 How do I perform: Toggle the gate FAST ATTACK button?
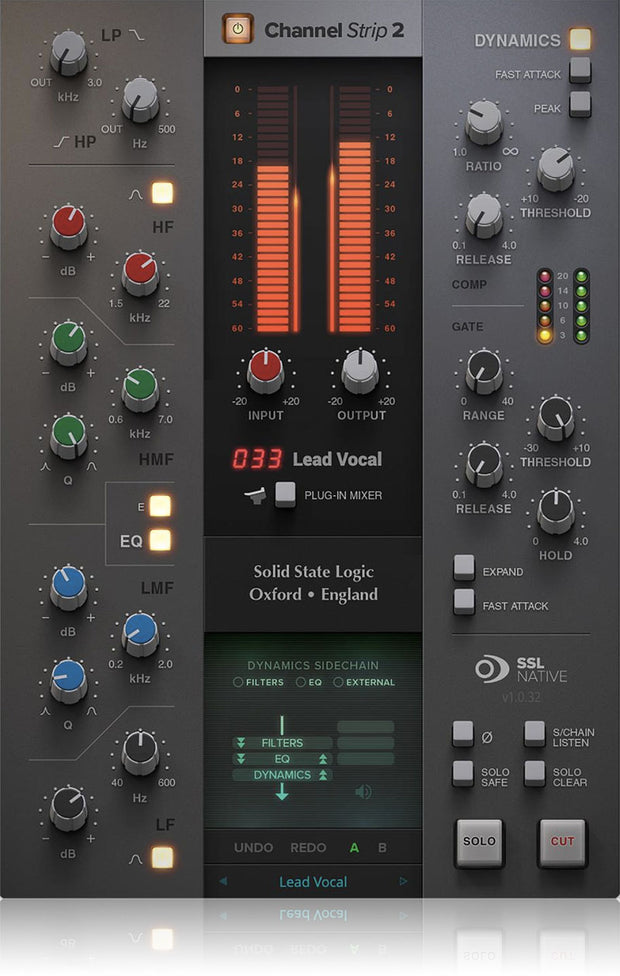point(464,601)
